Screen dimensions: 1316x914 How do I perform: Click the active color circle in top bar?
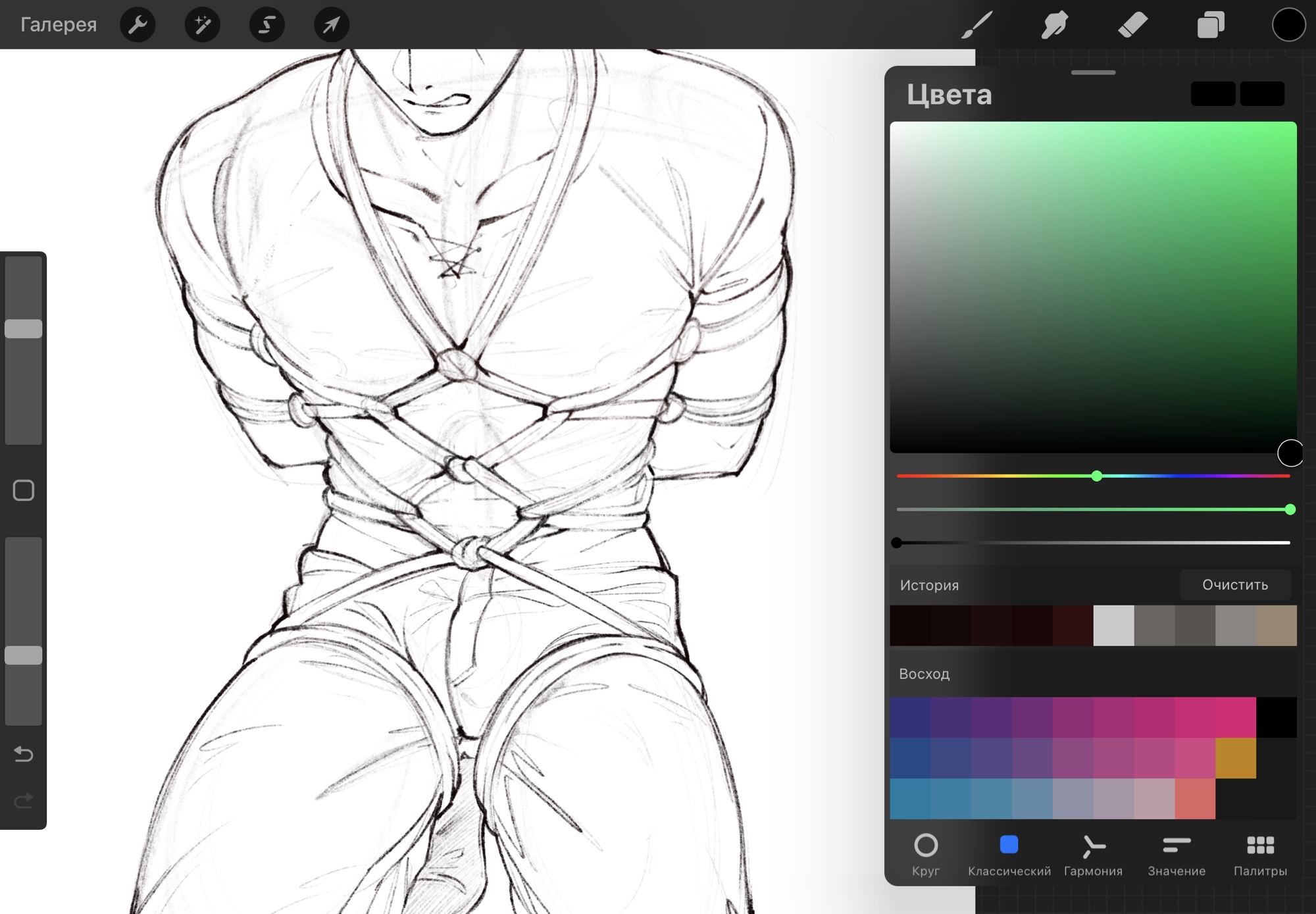click(x=1288, y=25)
